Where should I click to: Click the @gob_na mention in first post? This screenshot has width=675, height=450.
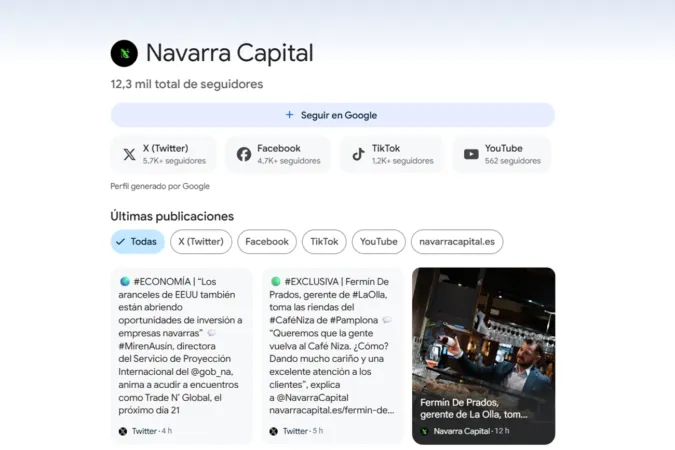[x=211, y=372]
